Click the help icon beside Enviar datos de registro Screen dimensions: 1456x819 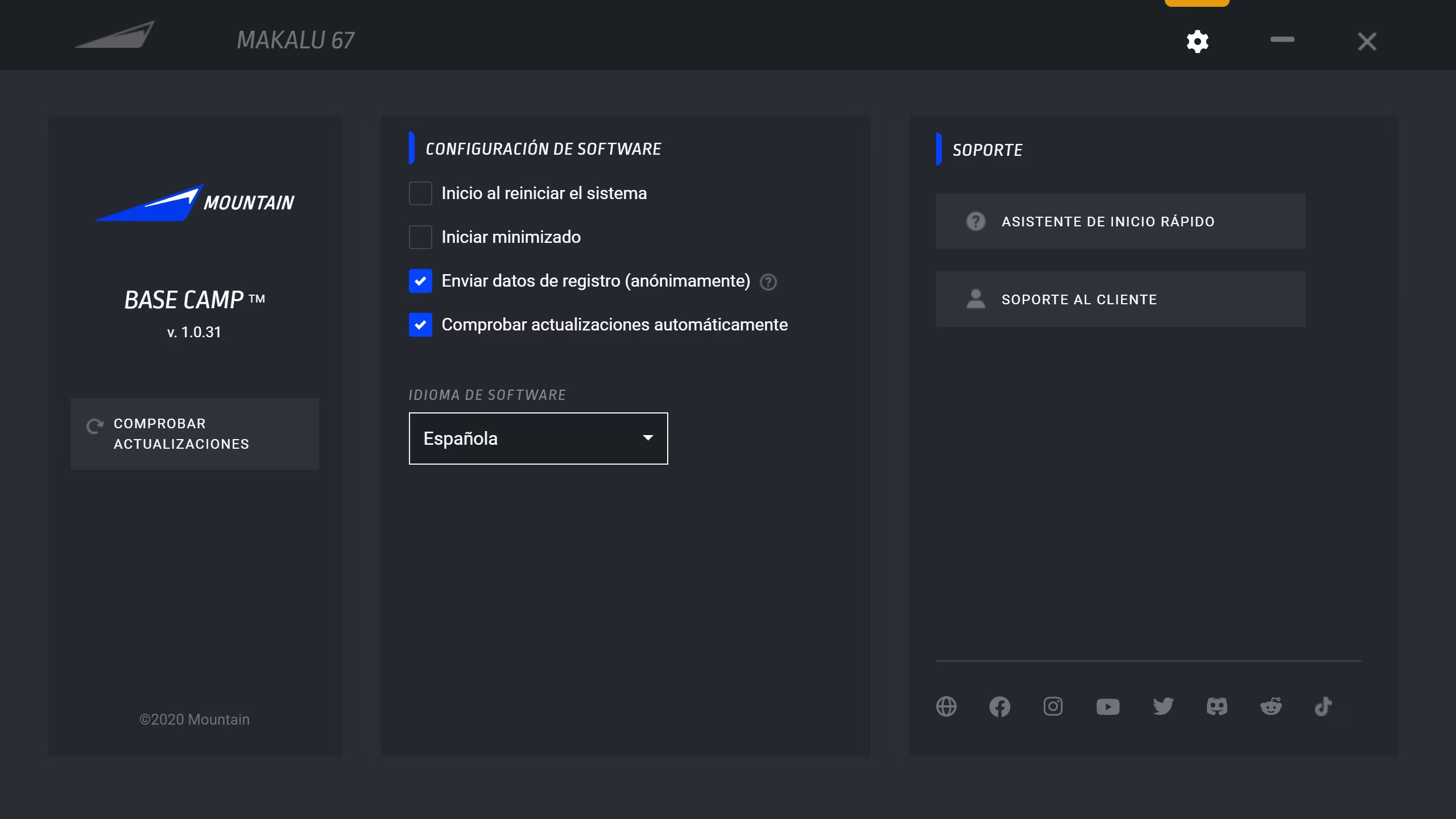(768, 282)
